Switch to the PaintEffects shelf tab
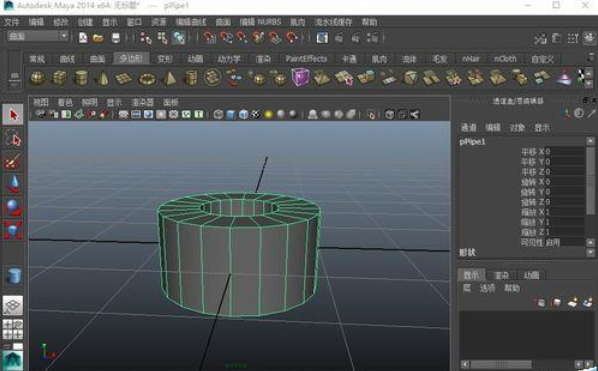The width and height of the screenshot is (598, 371). click(x=306, y=59)
